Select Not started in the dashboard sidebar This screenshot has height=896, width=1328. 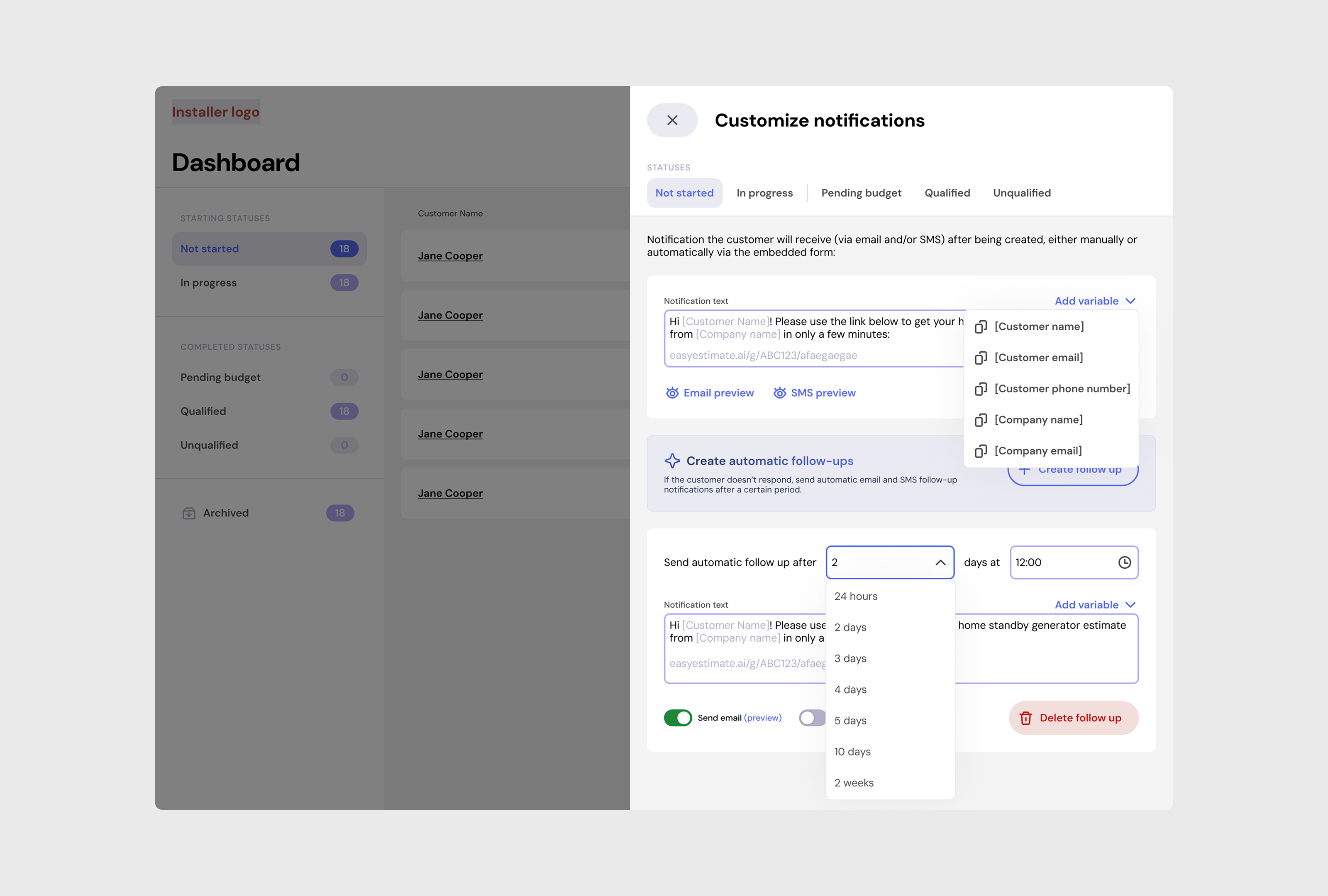point(269,249)
